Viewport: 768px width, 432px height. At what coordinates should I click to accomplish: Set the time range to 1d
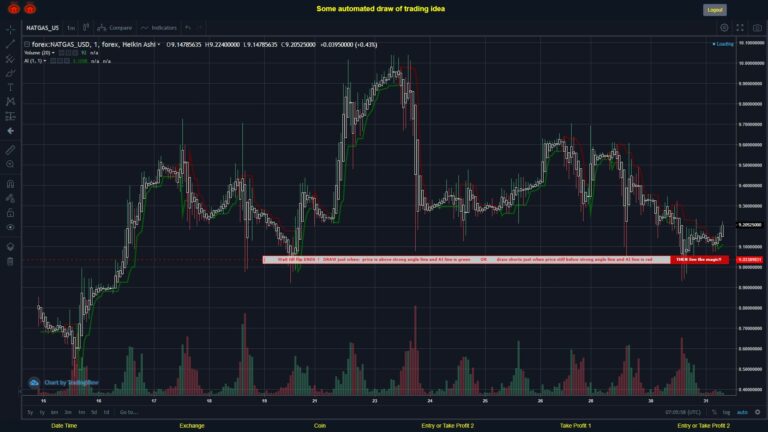coord(106,412)
